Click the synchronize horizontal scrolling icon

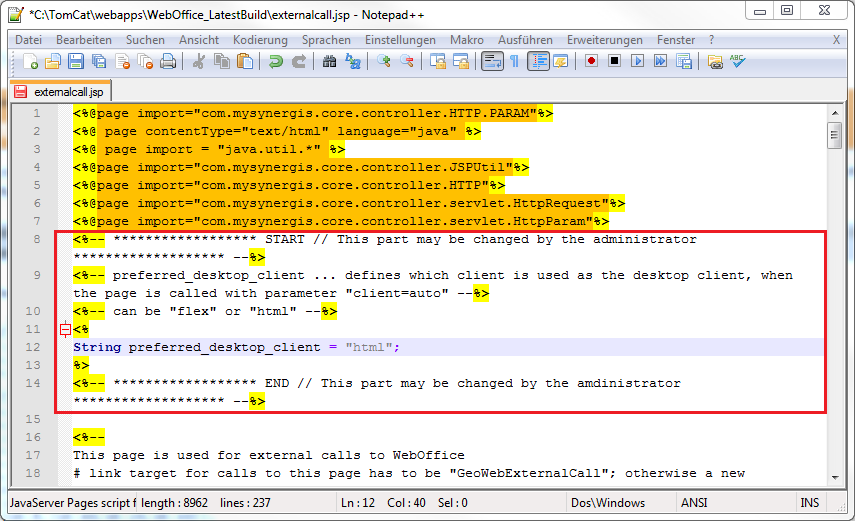click(x=461, y=62)
